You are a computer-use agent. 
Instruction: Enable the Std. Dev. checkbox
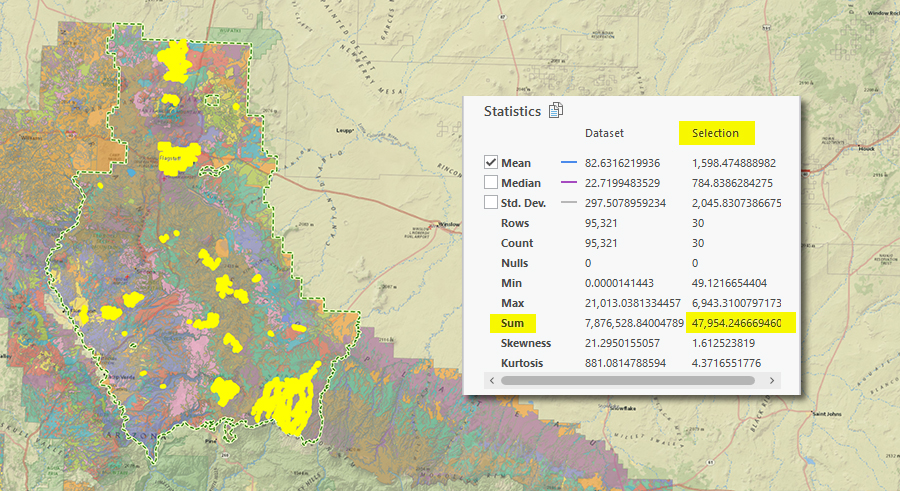[x=491, y=203]
